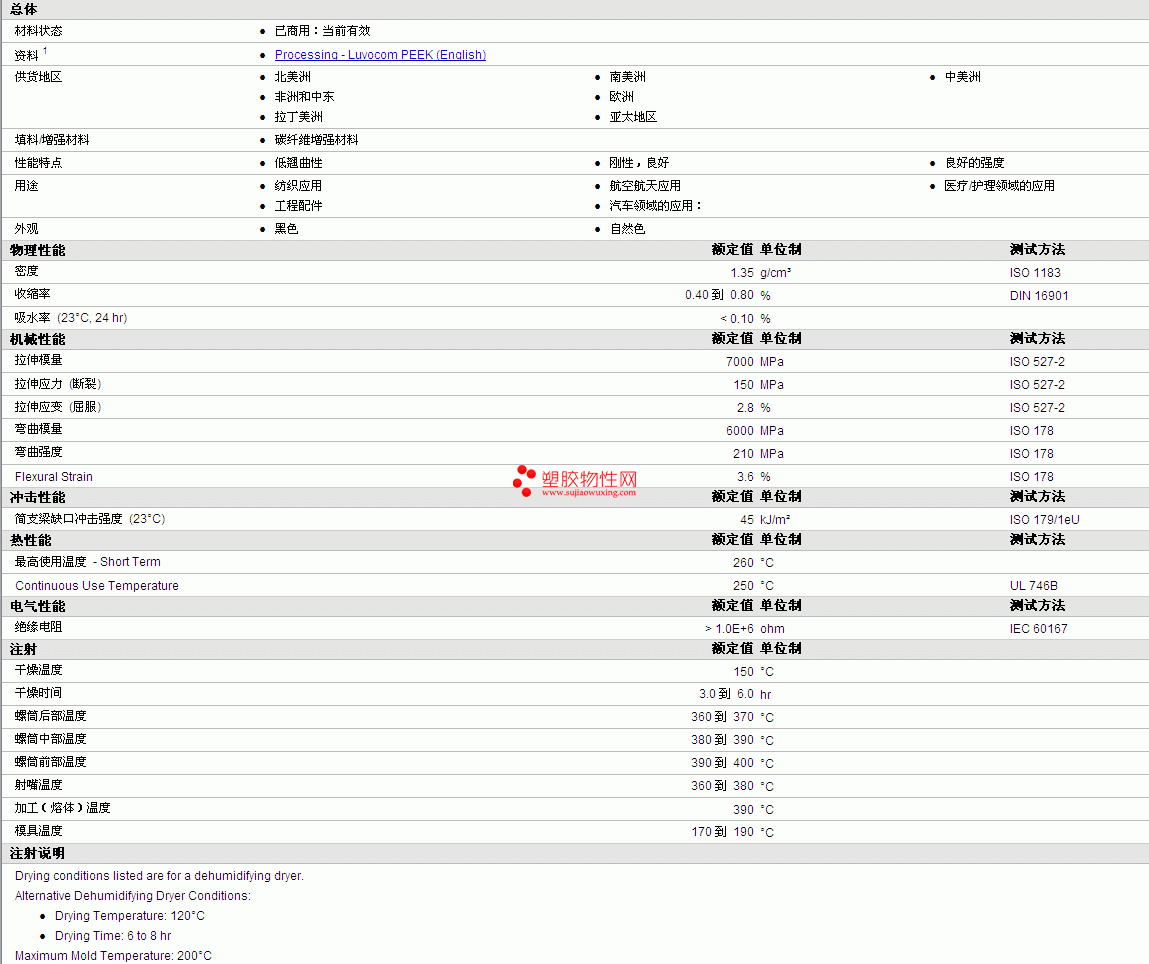Select the density value 1.35
1149x964 pixels.
(x=742, y=272)
